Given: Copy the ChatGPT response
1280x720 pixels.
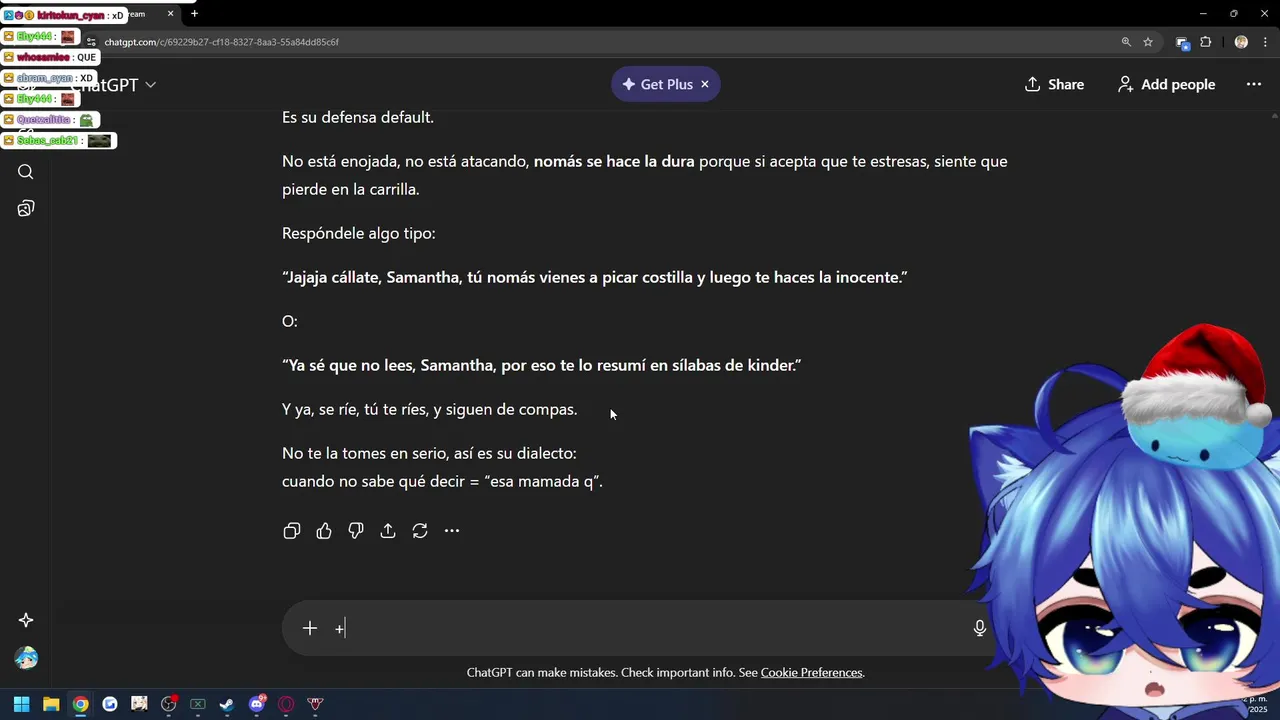Looking at the screenshot, I should (292, 531).
